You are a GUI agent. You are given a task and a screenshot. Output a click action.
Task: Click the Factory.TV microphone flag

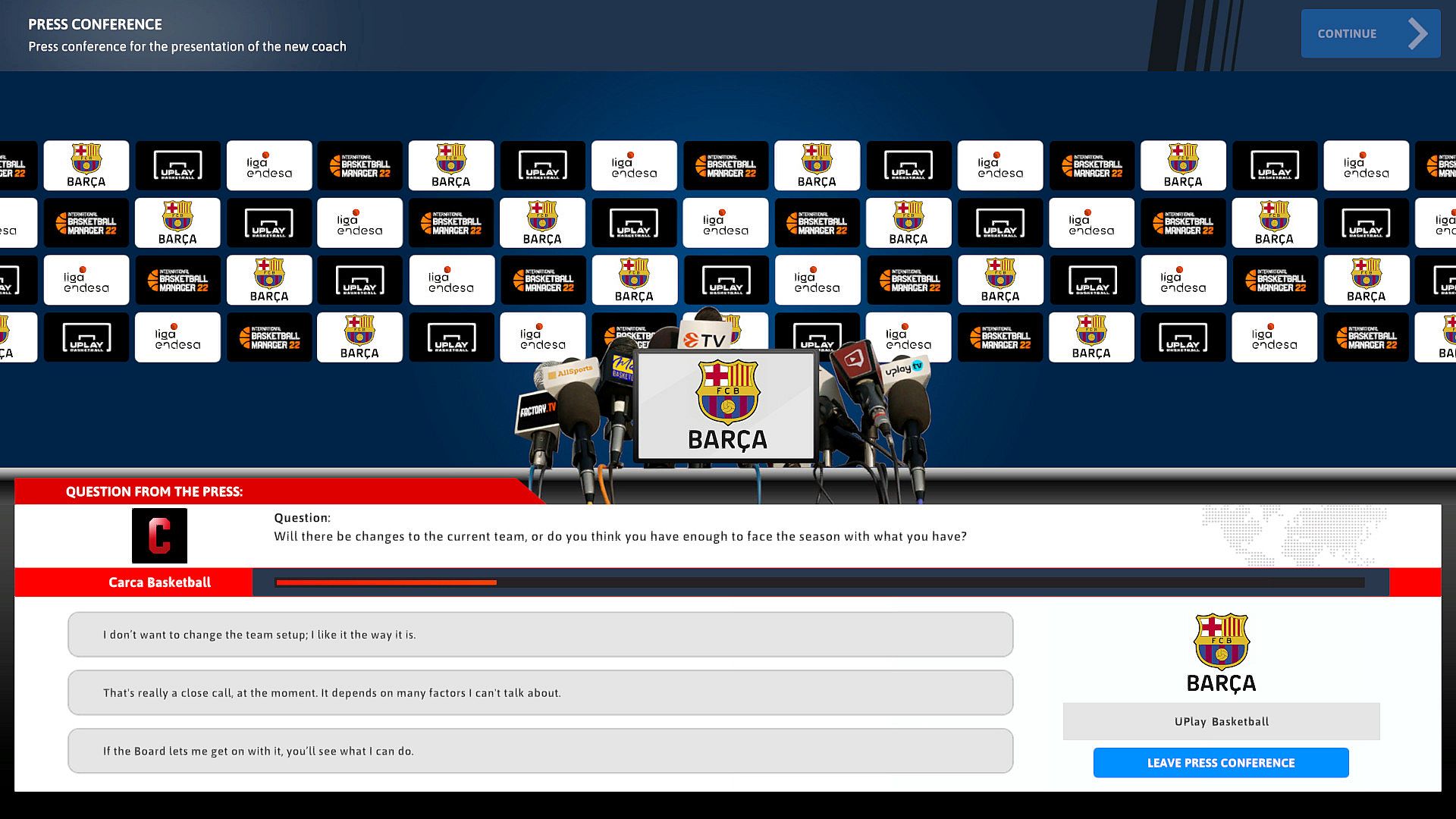tap(537, 412)
